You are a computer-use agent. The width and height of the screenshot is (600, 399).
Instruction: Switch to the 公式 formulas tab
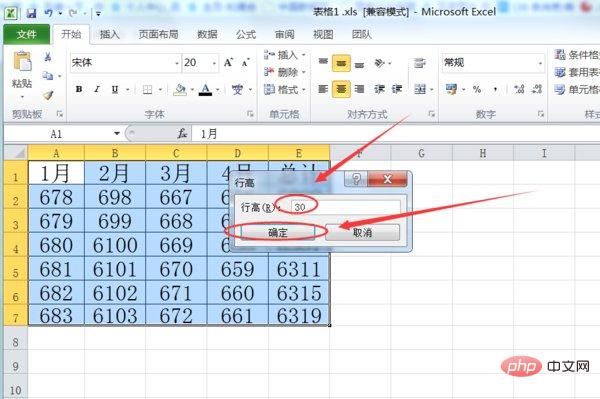246,34
